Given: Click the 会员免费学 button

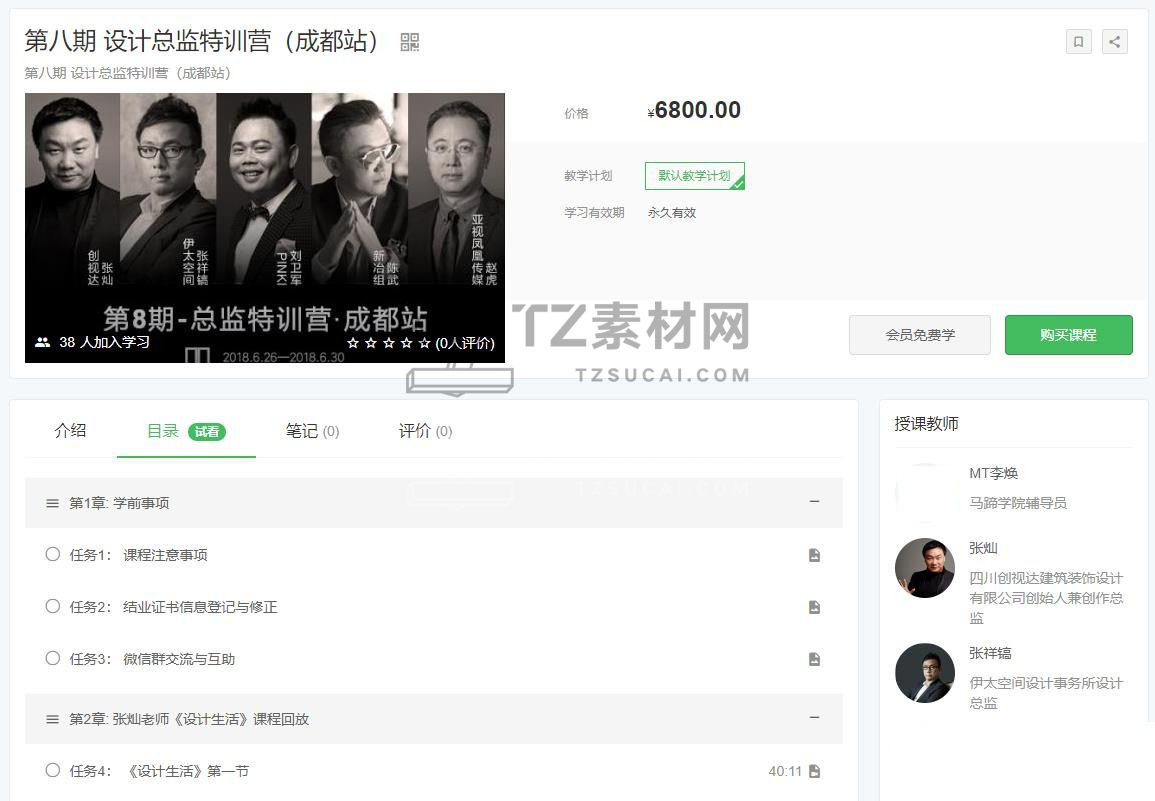Looking at the screenshot, I should click(920, 335).
